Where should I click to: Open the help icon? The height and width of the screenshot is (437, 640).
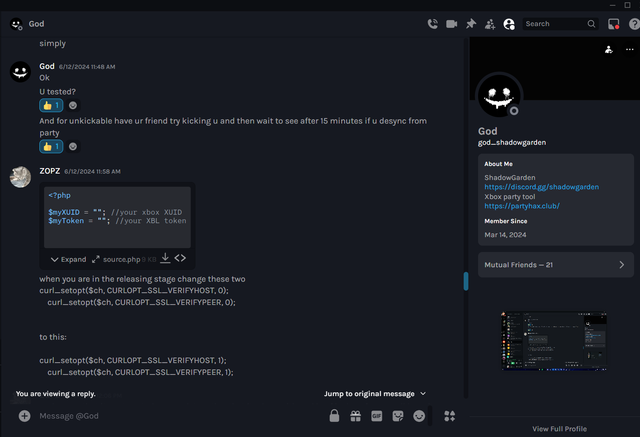click(x=634, y=24)
